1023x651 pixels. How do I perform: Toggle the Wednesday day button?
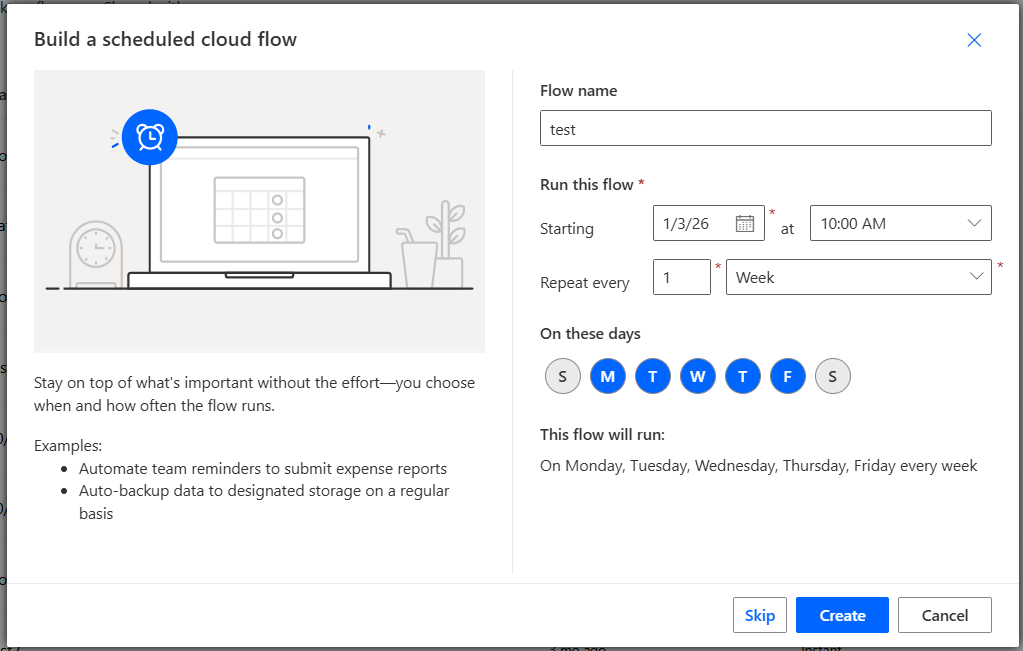(x=697, y=376)
